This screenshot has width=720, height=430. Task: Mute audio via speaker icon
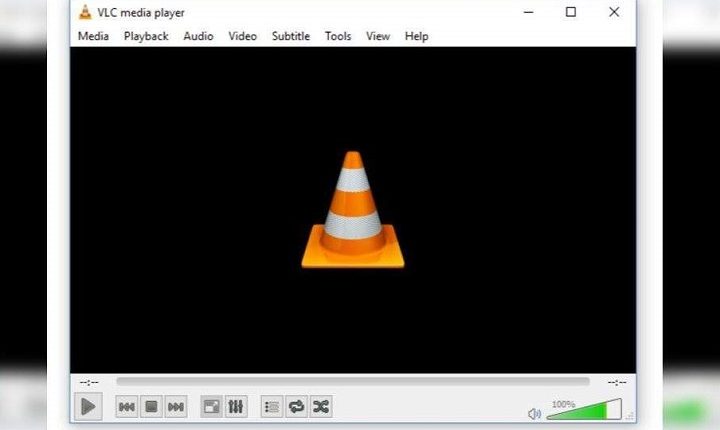click(x=534, y=413)
